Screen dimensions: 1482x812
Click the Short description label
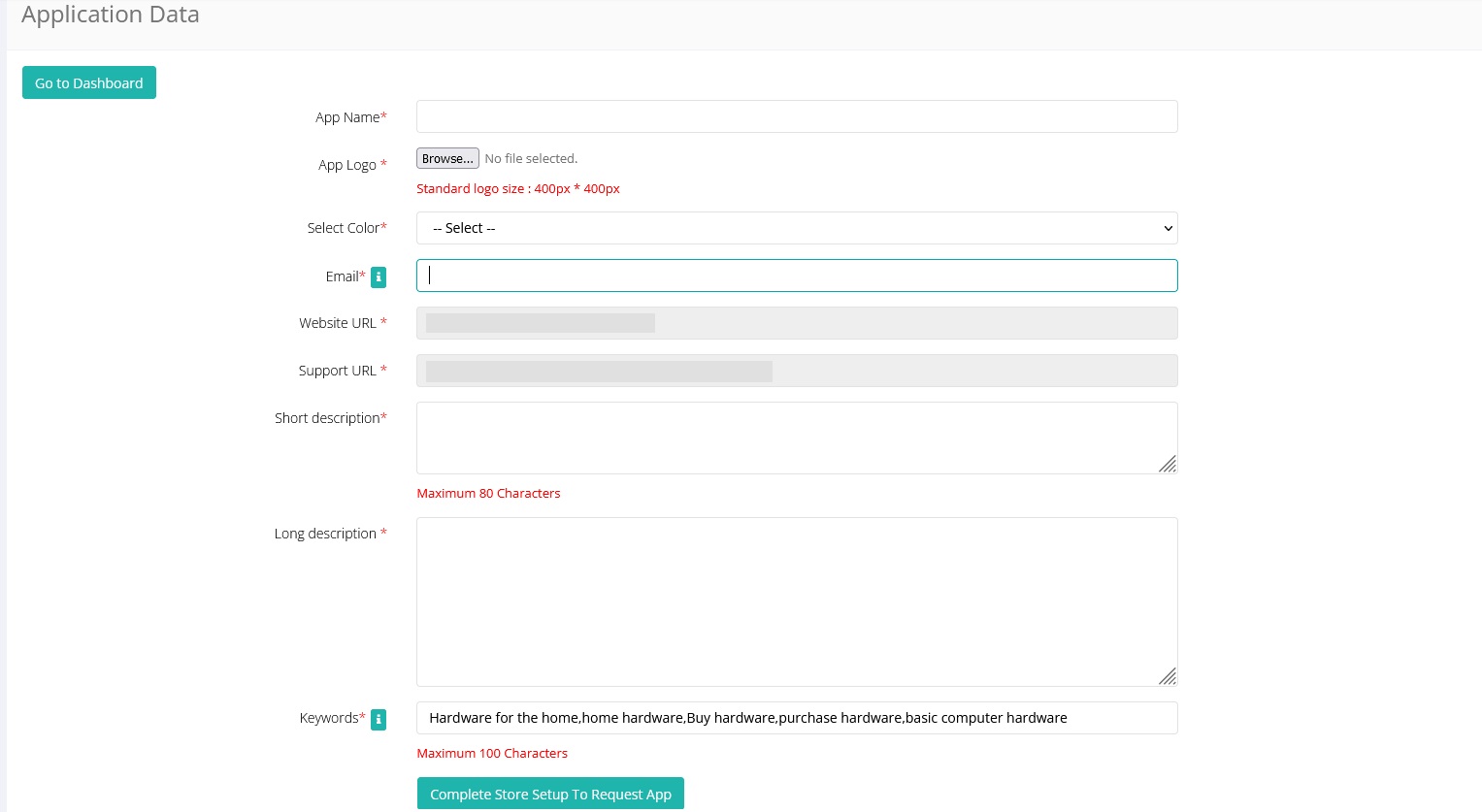pyautogui.click(x=327, y=418)
